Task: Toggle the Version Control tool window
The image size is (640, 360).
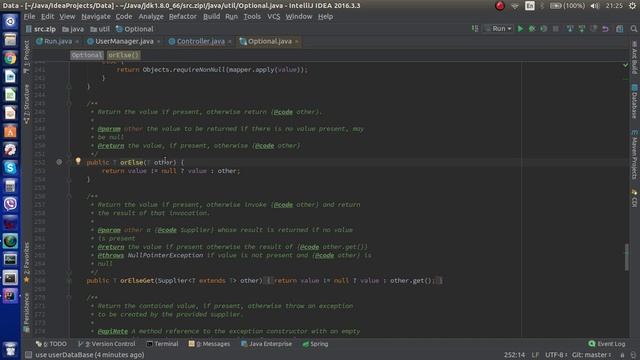Action: [107, 344]
